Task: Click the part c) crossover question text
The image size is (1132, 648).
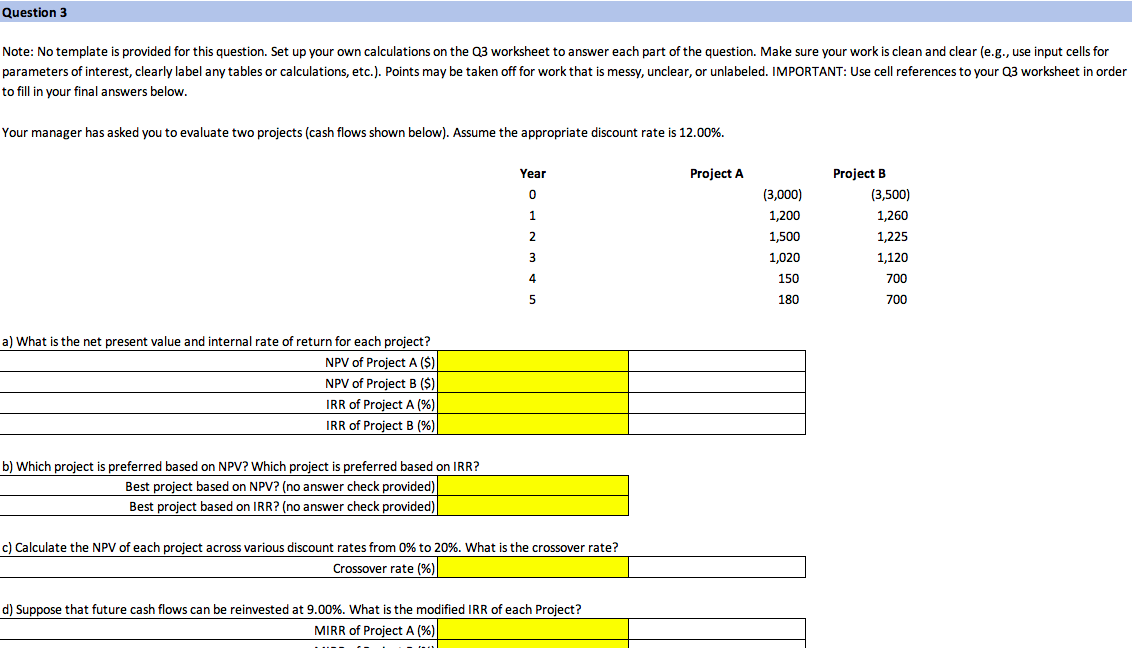Action: [310, 548]
